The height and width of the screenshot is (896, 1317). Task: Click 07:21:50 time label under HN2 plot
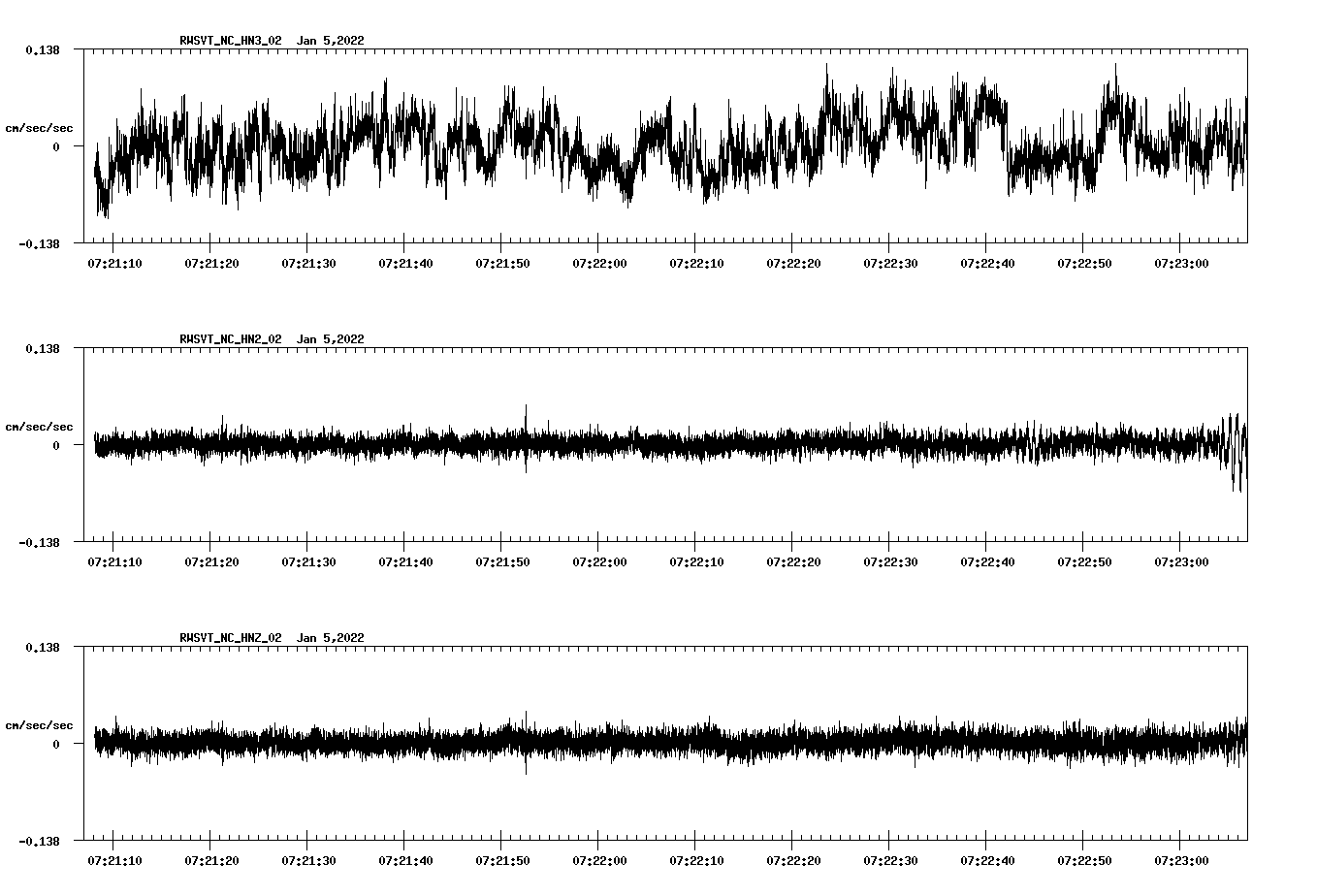[502, 561]
